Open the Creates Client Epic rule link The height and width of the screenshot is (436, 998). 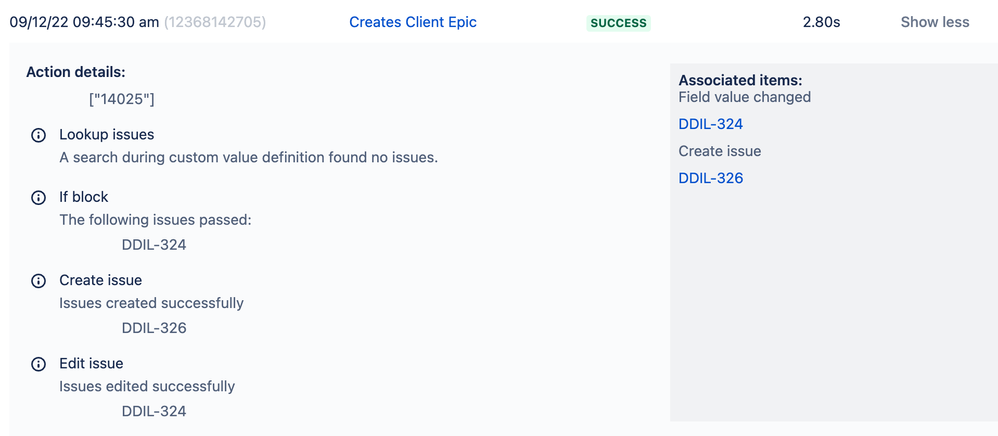[x=412, y=22]
